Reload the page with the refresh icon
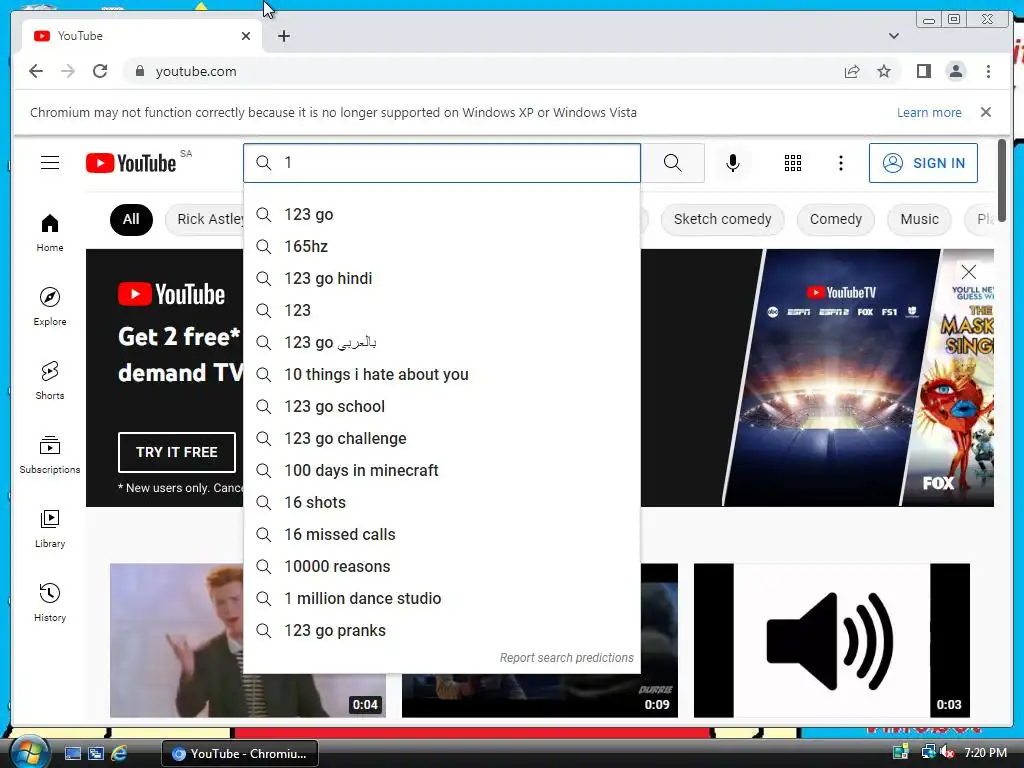Screen dimensions: 1024x768 pyautogui.click(x=100, y=71)
